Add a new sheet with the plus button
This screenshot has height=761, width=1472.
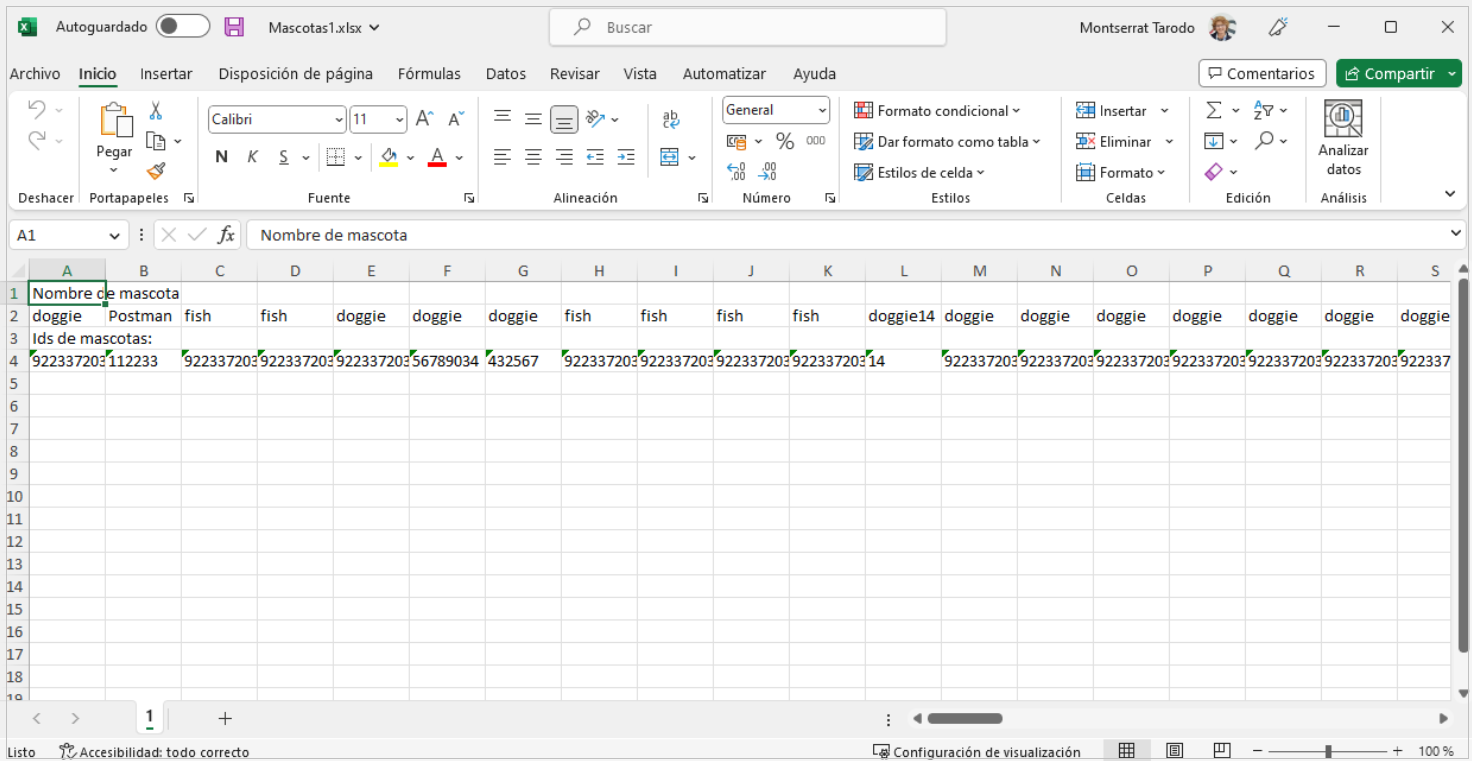pos(224,718)
